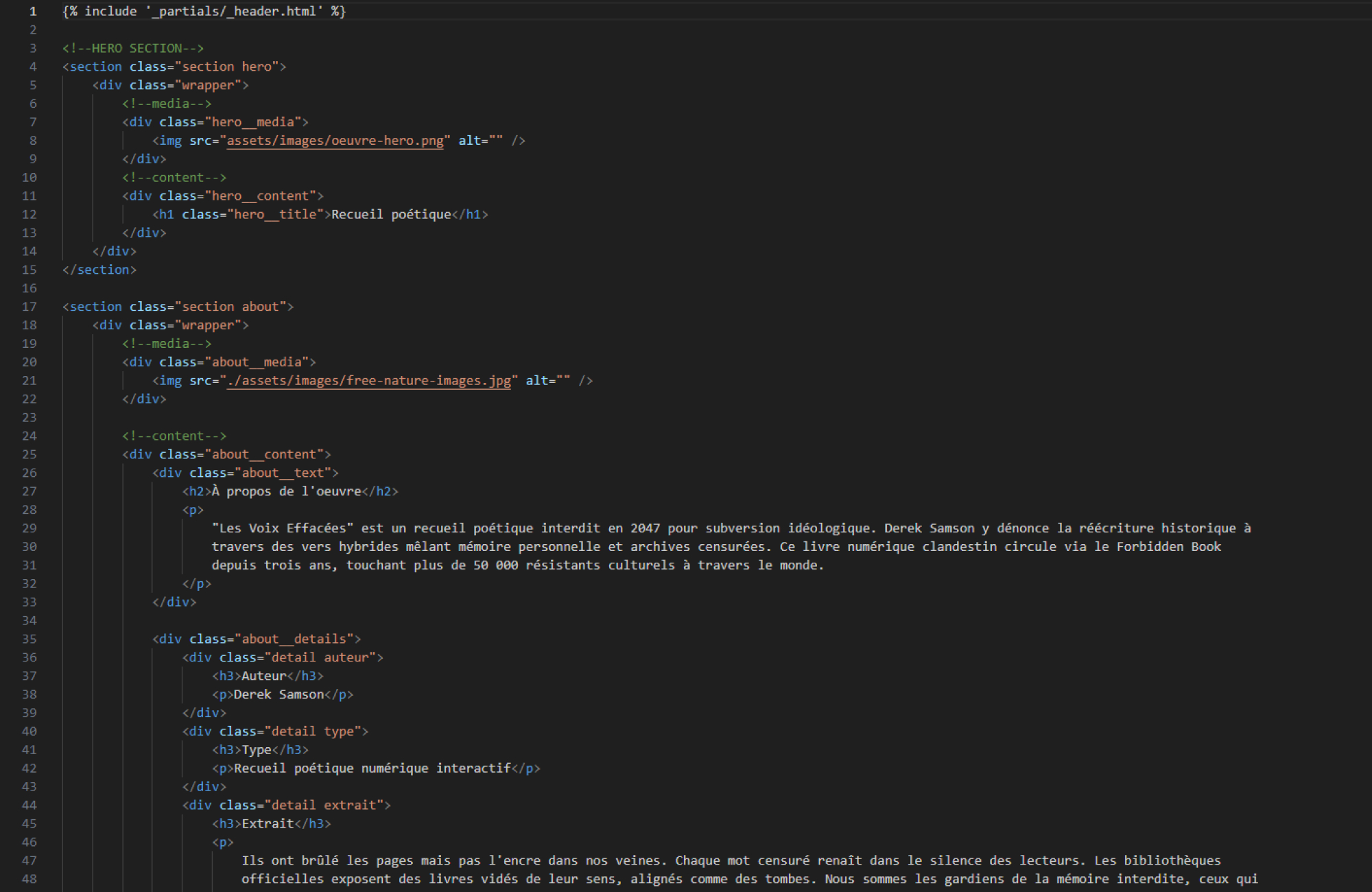Open the assets/images/oeuvre-hero.png path link
The height and width of the screenshot is (892, 1372).
coord(335,141)
